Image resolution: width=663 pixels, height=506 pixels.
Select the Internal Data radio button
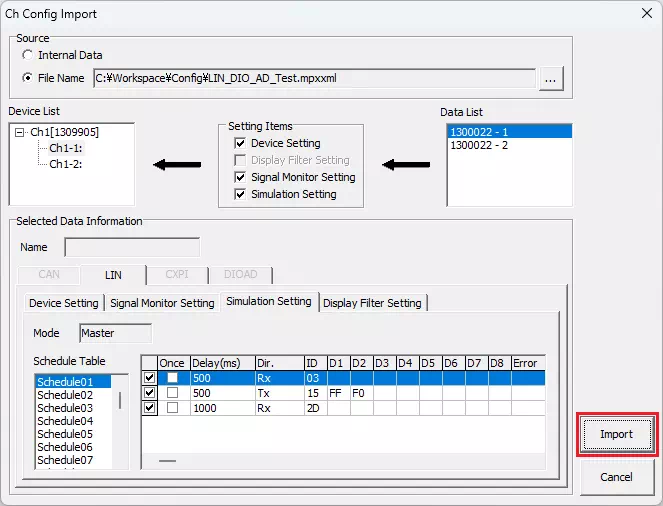pyautogui.click(x=27, y=55)
